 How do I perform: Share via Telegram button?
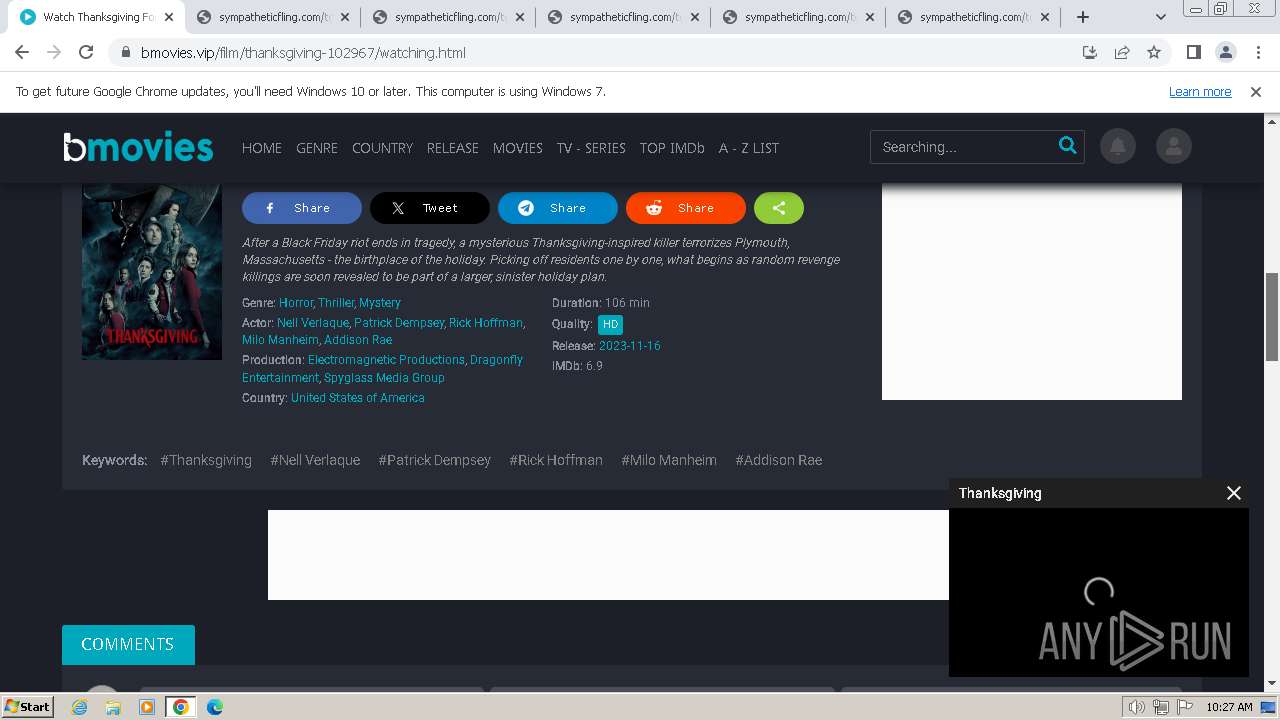558,208
